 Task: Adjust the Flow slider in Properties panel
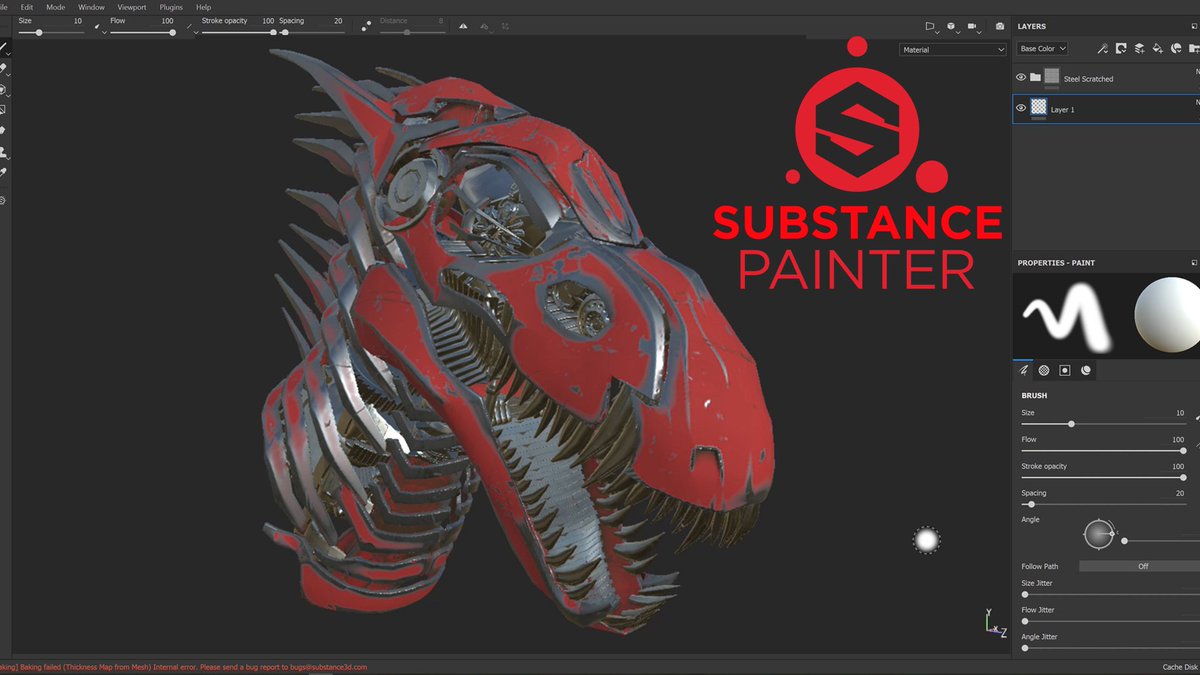point(1102,451)
